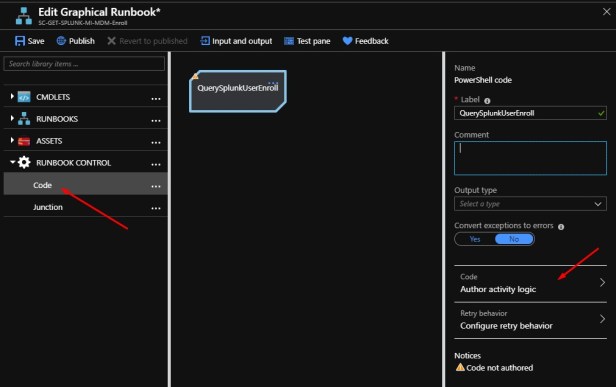616x387 pixels.
Task: Click the Input and output icon
Action: pyautogui.click(x=205, y=41)
